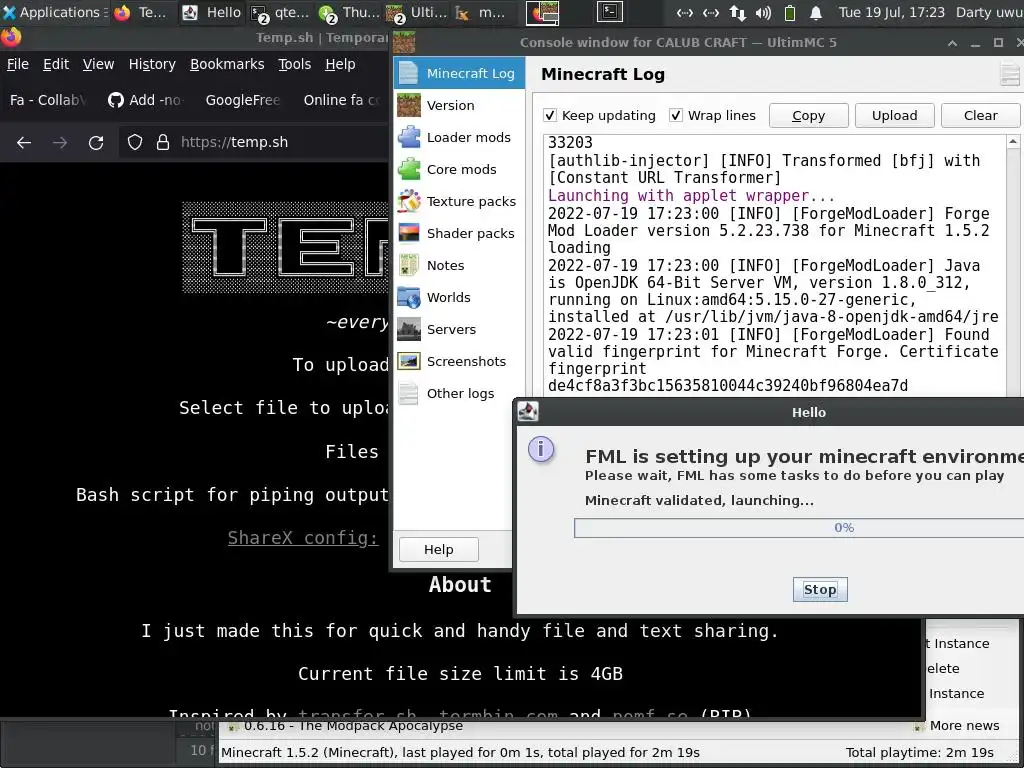Screen dimensions: 1024x768
Task: Stop the FML setup in Hello dialog
Action: pos(820,590)
